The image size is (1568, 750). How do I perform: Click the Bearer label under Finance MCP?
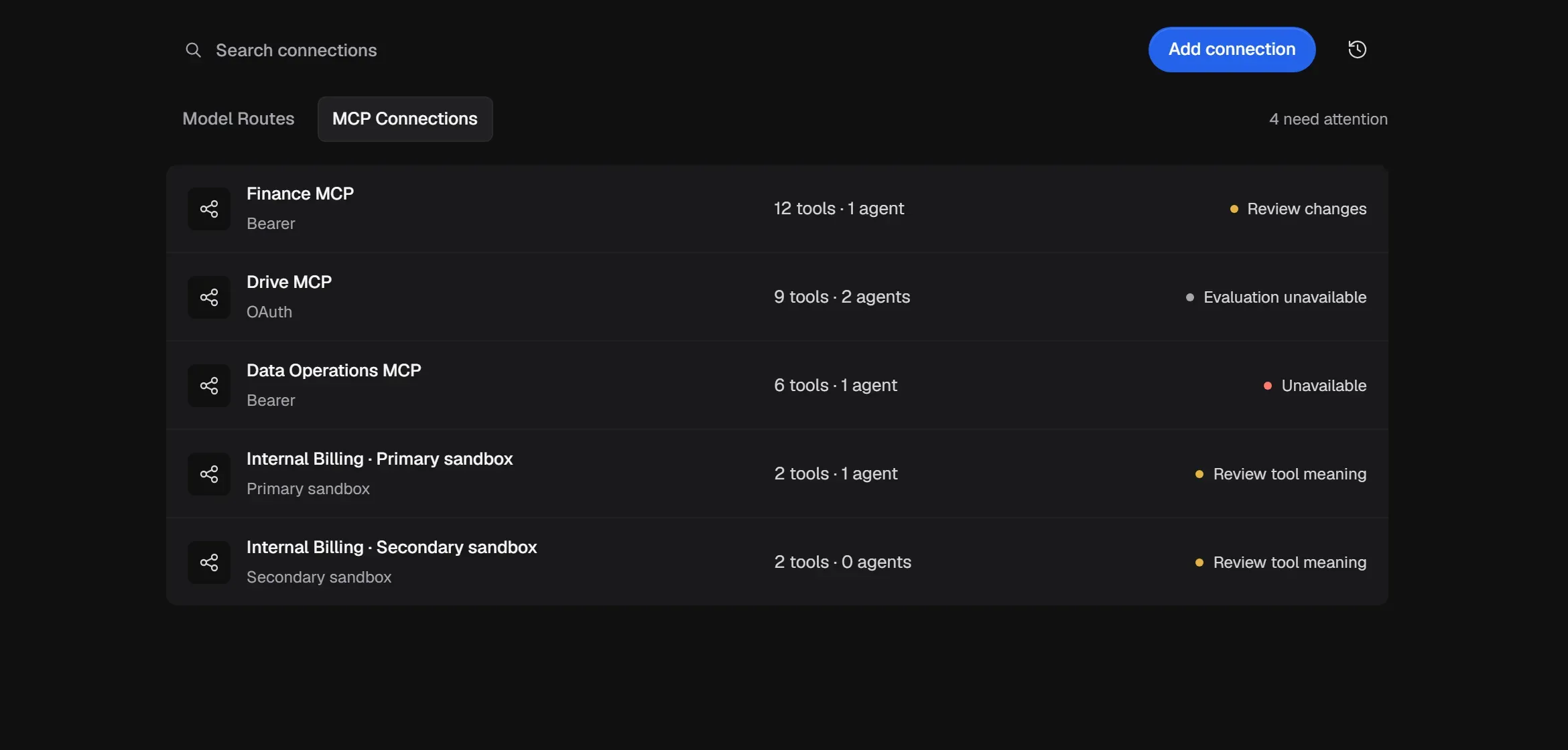tap(271, 224)
